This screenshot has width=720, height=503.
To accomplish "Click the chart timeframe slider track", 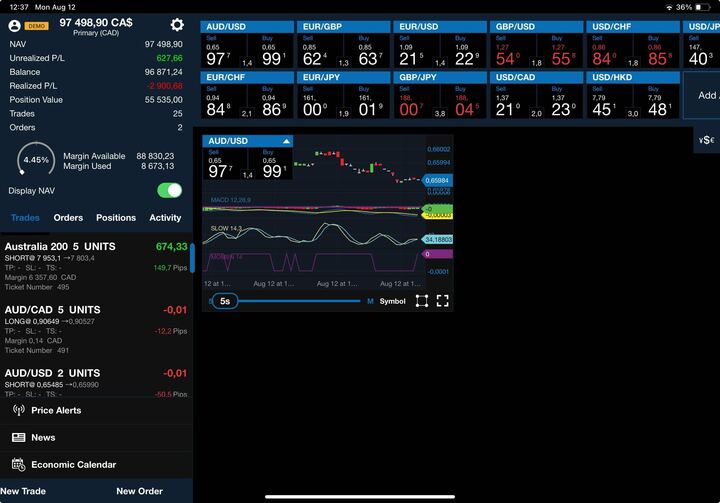I will (x=300, y=300).
